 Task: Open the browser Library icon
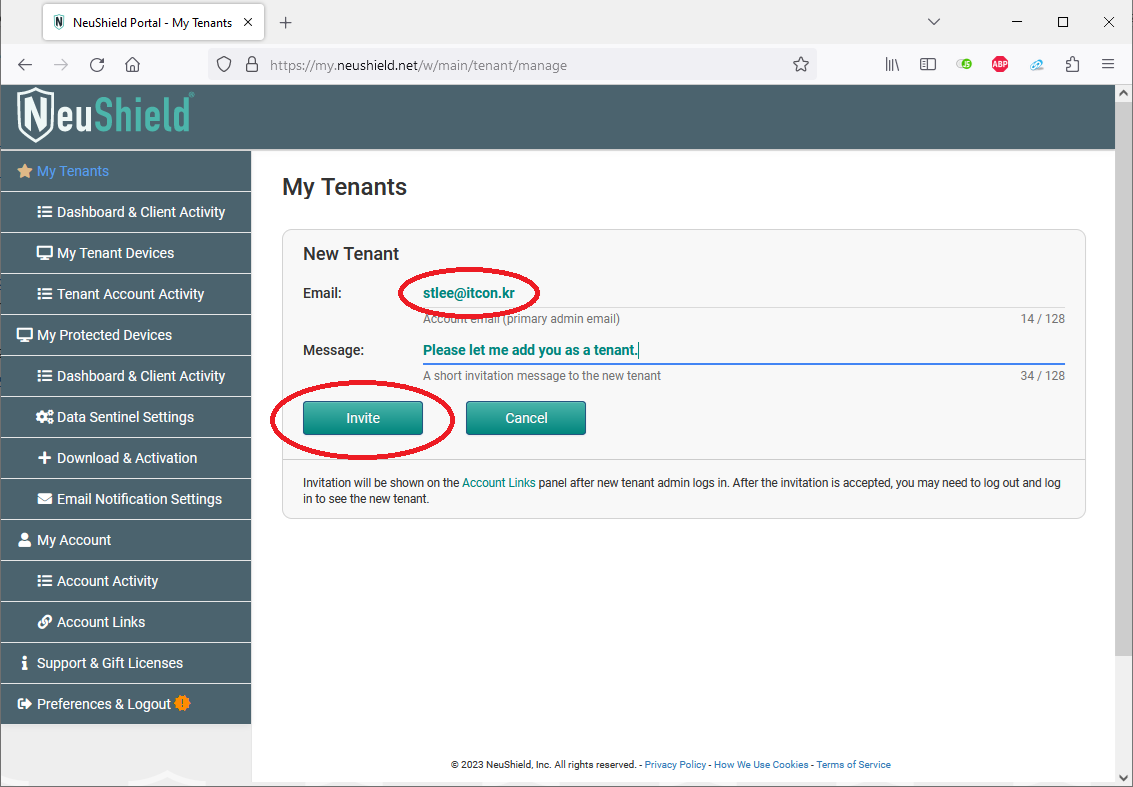click(892, 65)
